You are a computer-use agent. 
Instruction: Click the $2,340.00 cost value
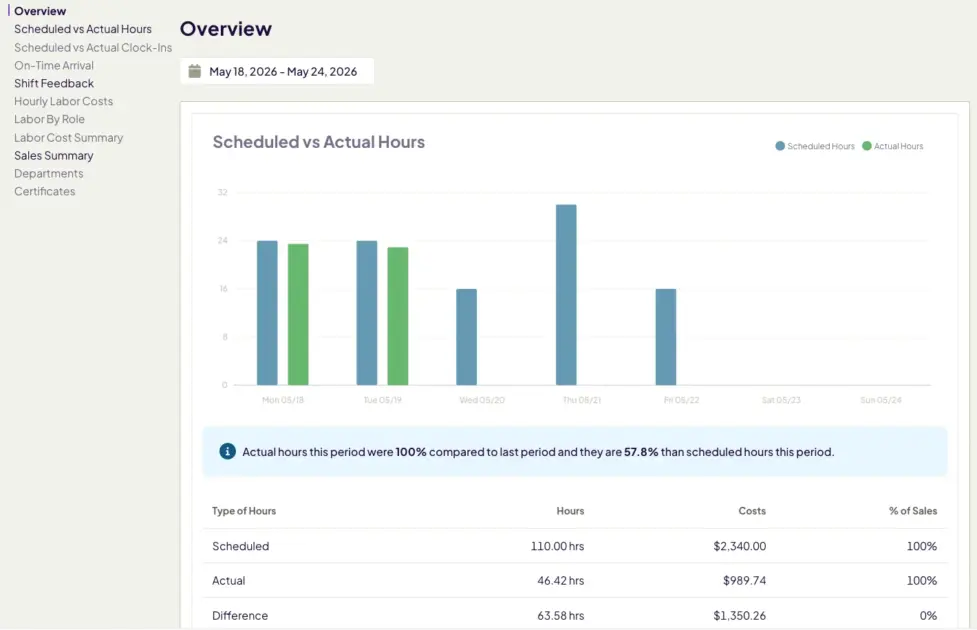coord(740,546)
